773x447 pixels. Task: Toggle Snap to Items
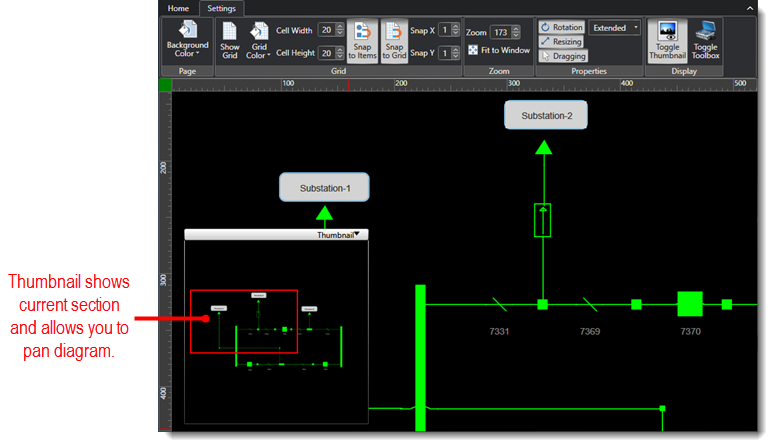coord(362,41)
